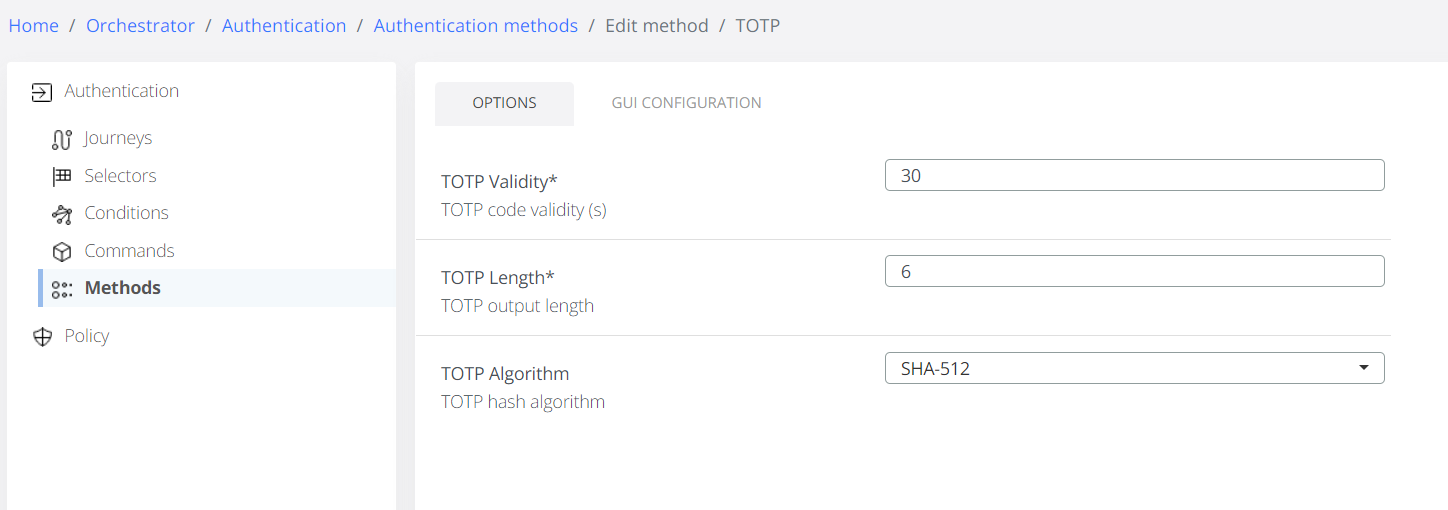Viewport: 1448px width, 510px height.
Task: Click the Journeys route icon
Action: click(62, 139)
